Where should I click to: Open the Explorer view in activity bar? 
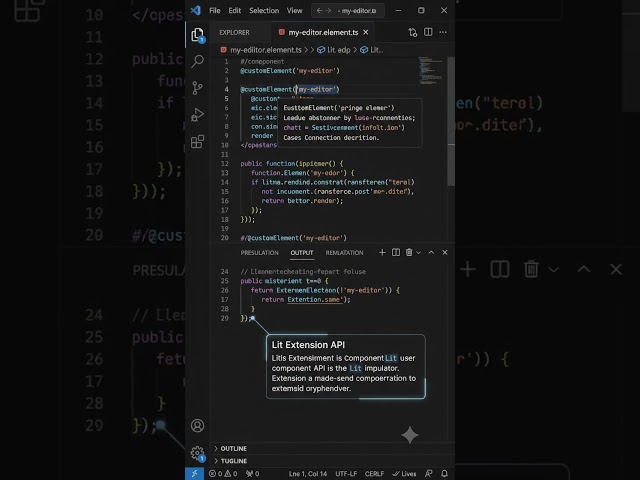tap(198, 35)
